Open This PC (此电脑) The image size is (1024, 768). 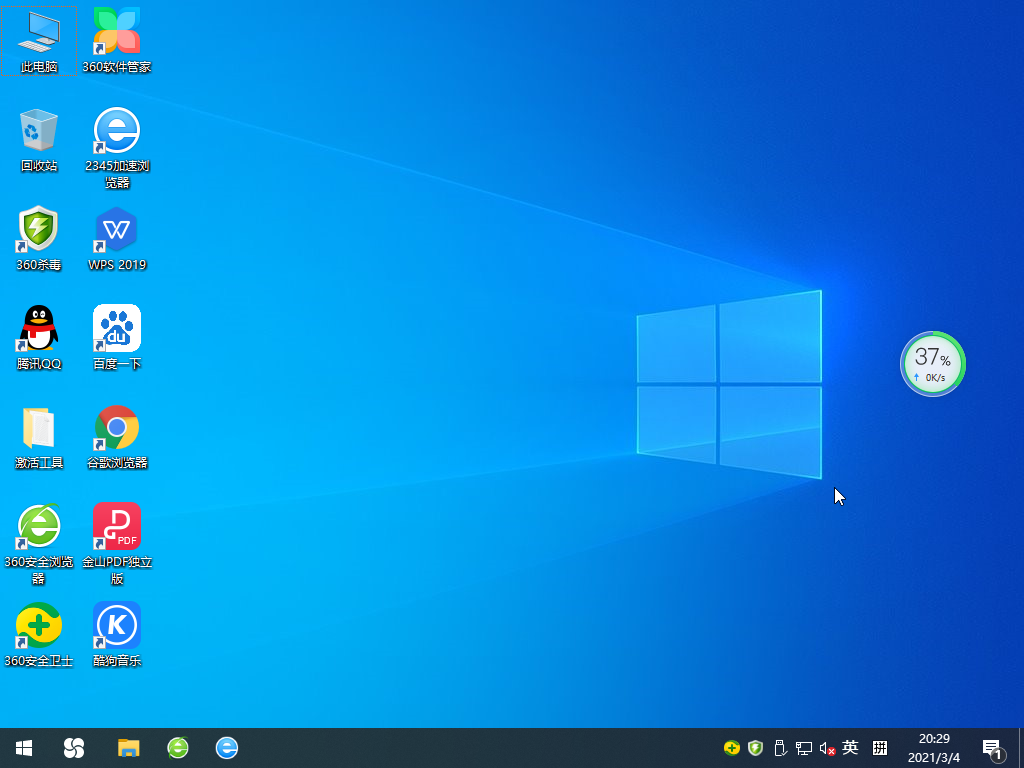(37, 40)
